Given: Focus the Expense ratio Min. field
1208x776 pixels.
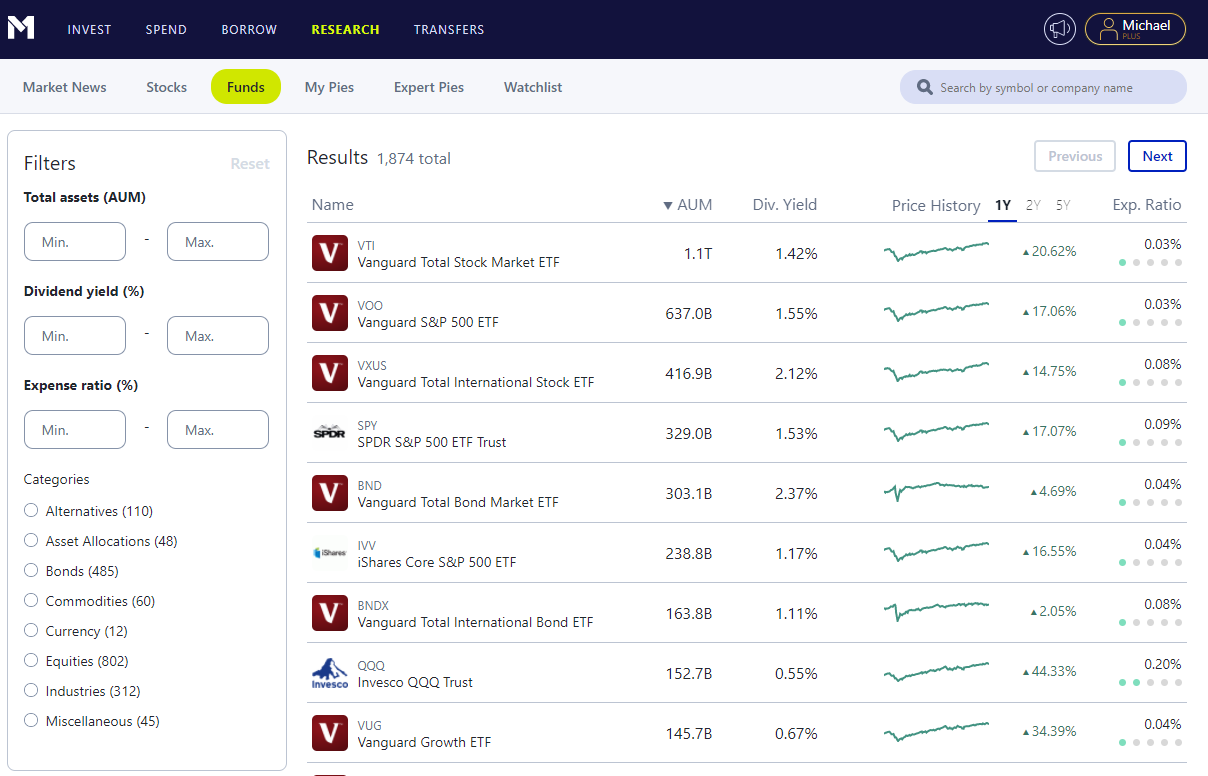Looking at the screenshot, I should click(x=75, y=430).
